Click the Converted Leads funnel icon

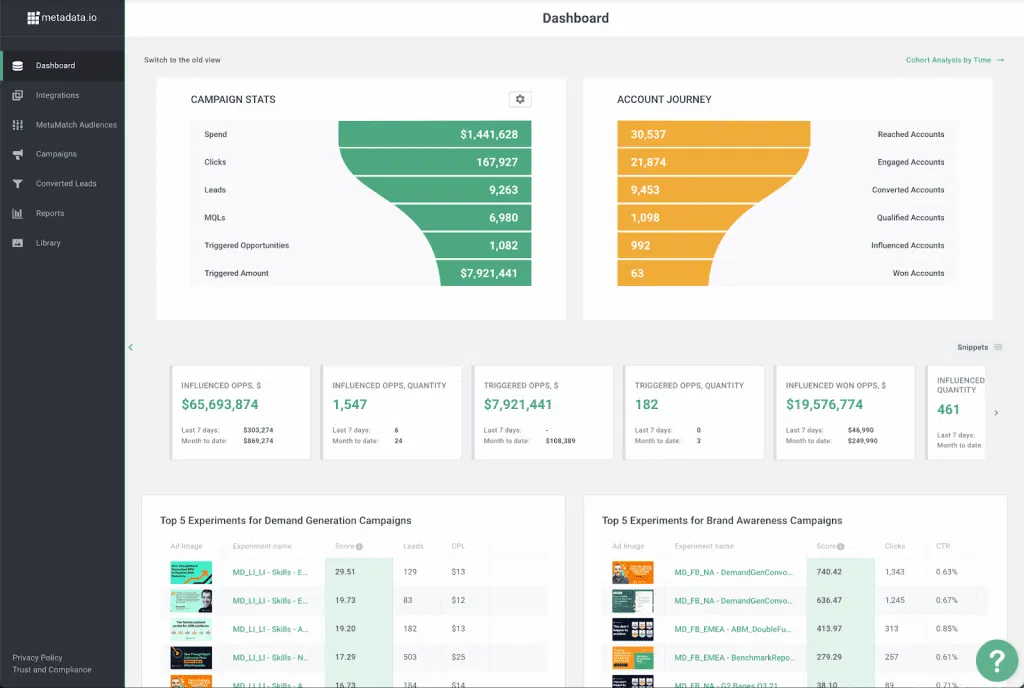coord(18,184)
